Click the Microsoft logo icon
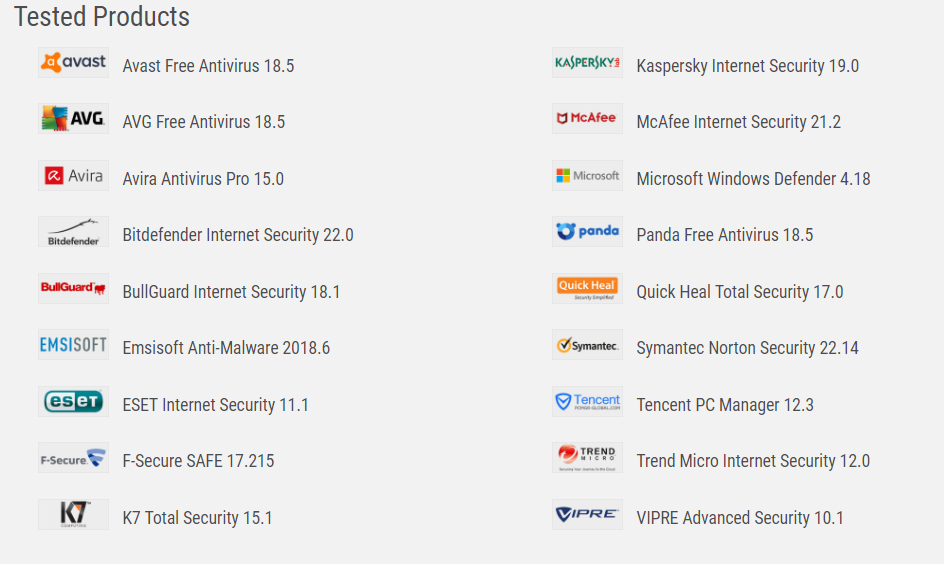Screen dimensions: 944x564 click(587, 176)
